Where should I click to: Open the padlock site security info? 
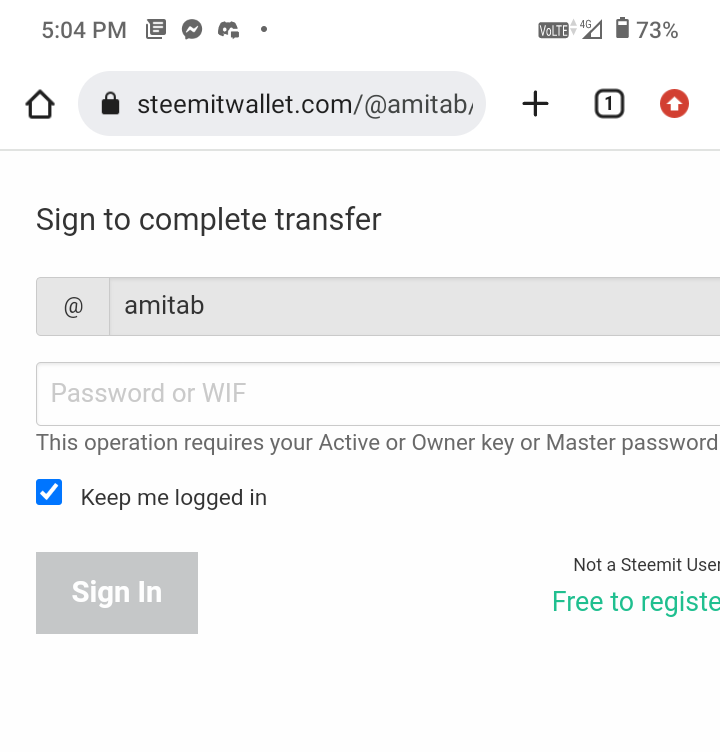[110, 103]
